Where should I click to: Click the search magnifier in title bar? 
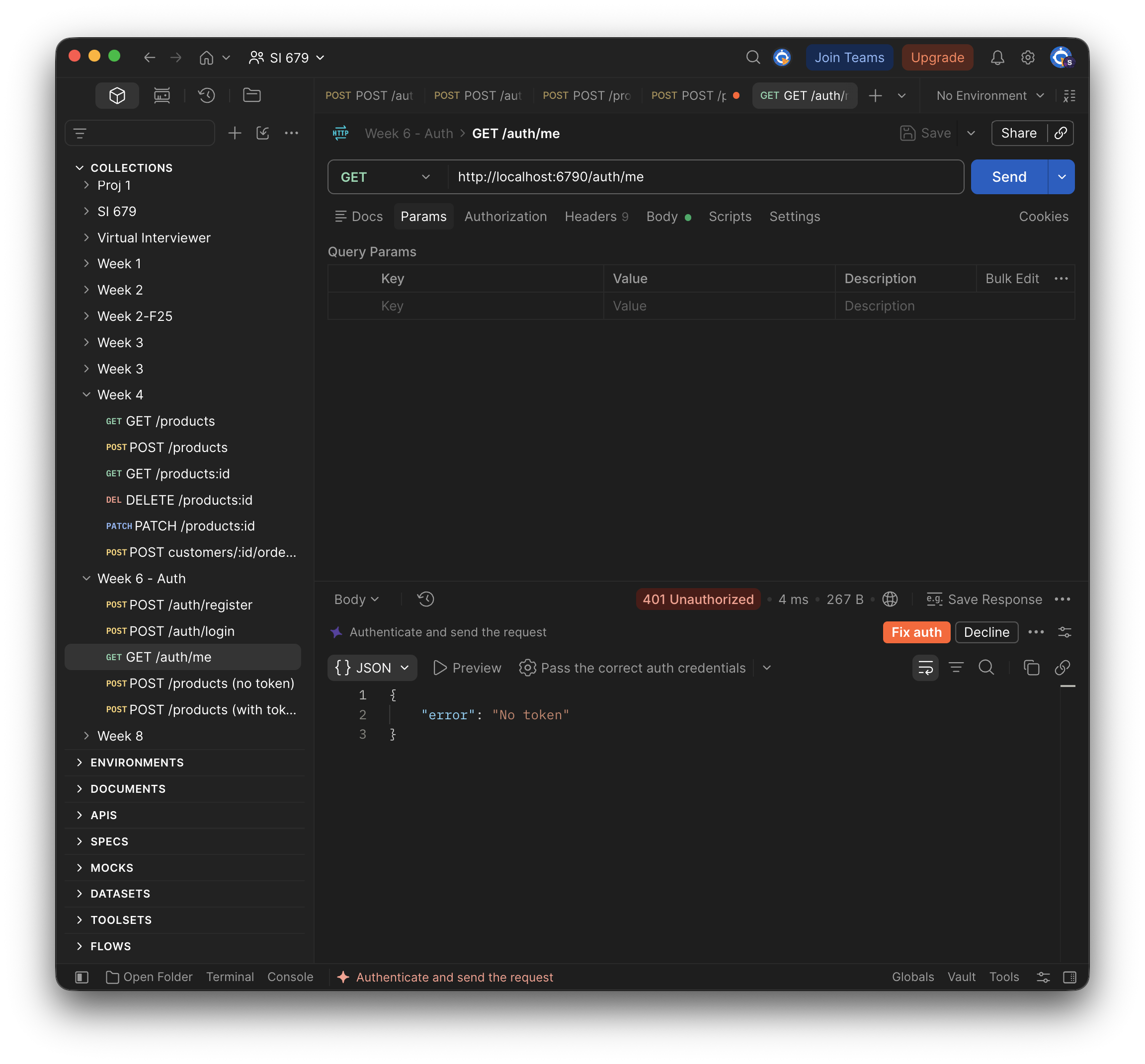(x=753, y=58)
